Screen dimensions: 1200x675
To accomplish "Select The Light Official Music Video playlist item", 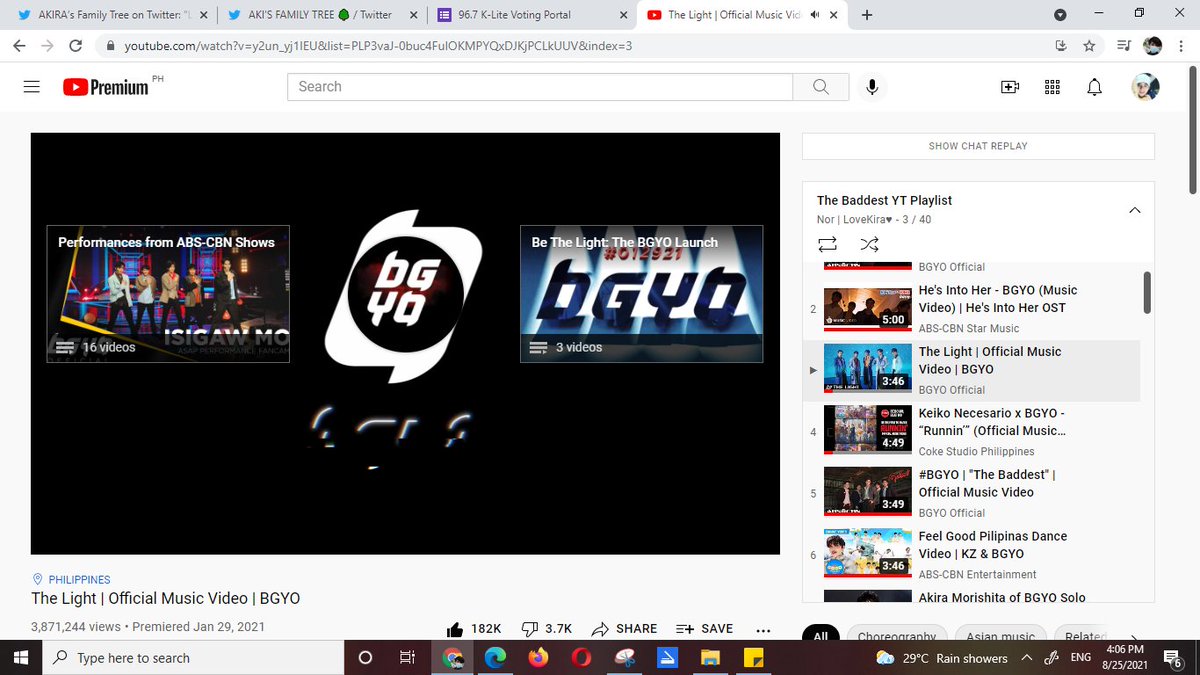I will (973, 371).
